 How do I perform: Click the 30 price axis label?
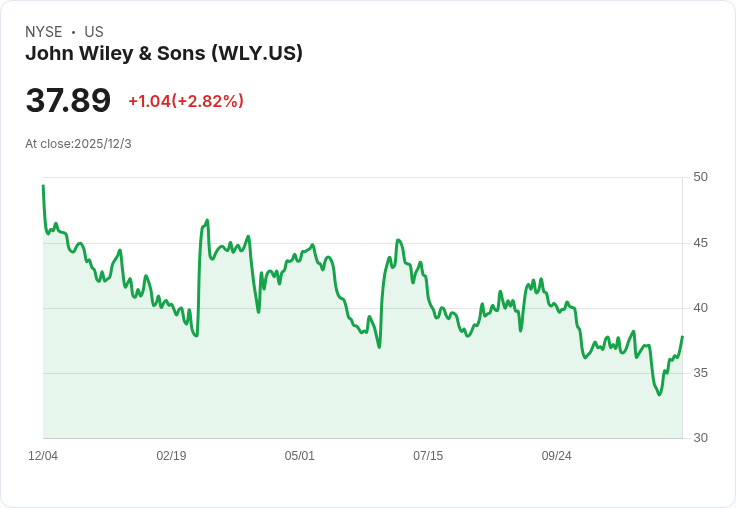pyautogui.click(x=700, y=438)
